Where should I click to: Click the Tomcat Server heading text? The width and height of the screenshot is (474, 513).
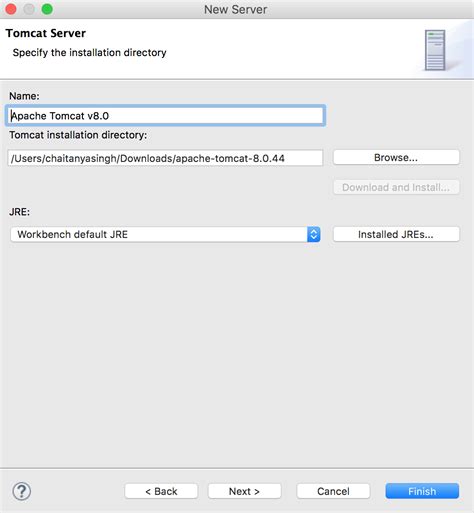coord(46,33)
